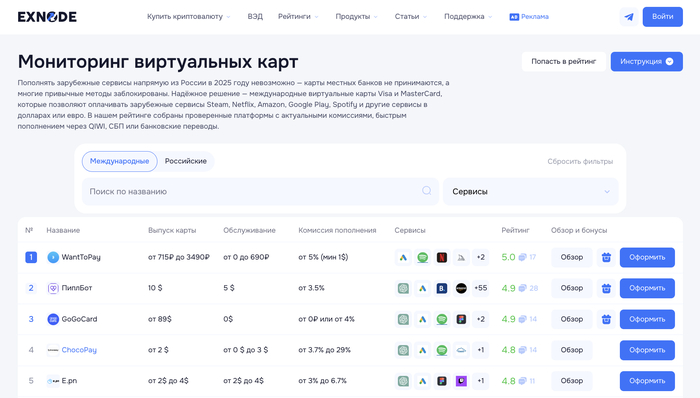Click the Spotify icon in ChocoPay row
Viewport: 700px width, 398px height.
pos(442,350)
